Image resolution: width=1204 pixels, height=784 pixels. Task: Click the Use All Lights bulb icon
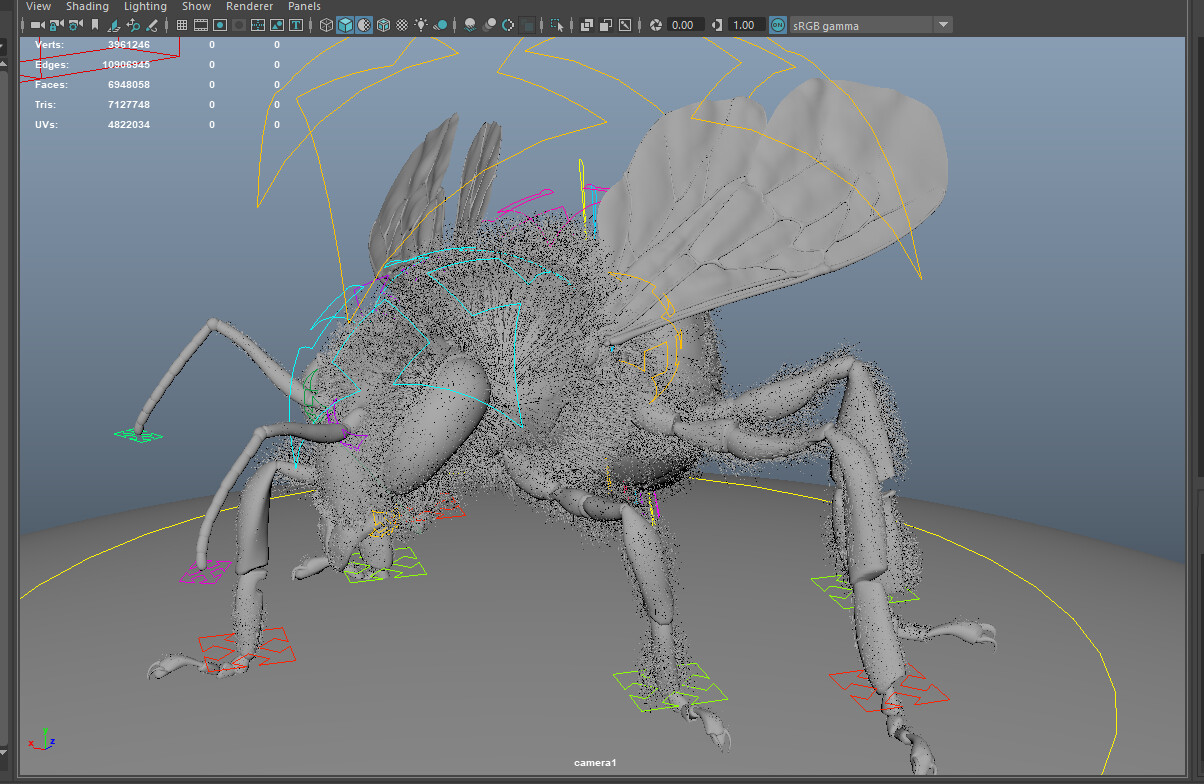click(x=421, y=25)
